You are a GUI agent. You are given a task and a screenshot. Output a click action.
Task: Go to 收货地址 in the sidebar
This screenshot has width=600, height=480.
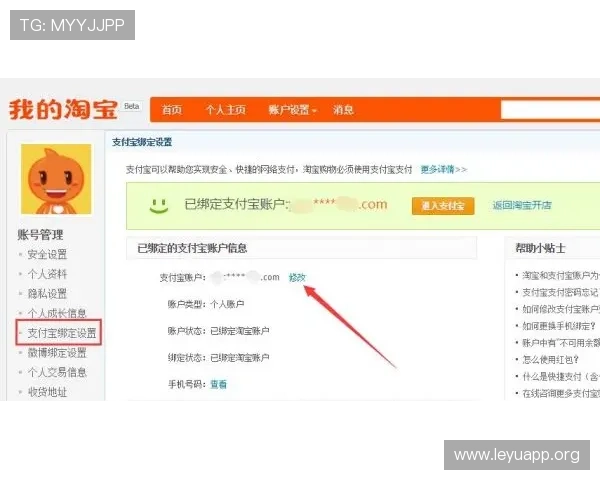[x=47, y=392]
